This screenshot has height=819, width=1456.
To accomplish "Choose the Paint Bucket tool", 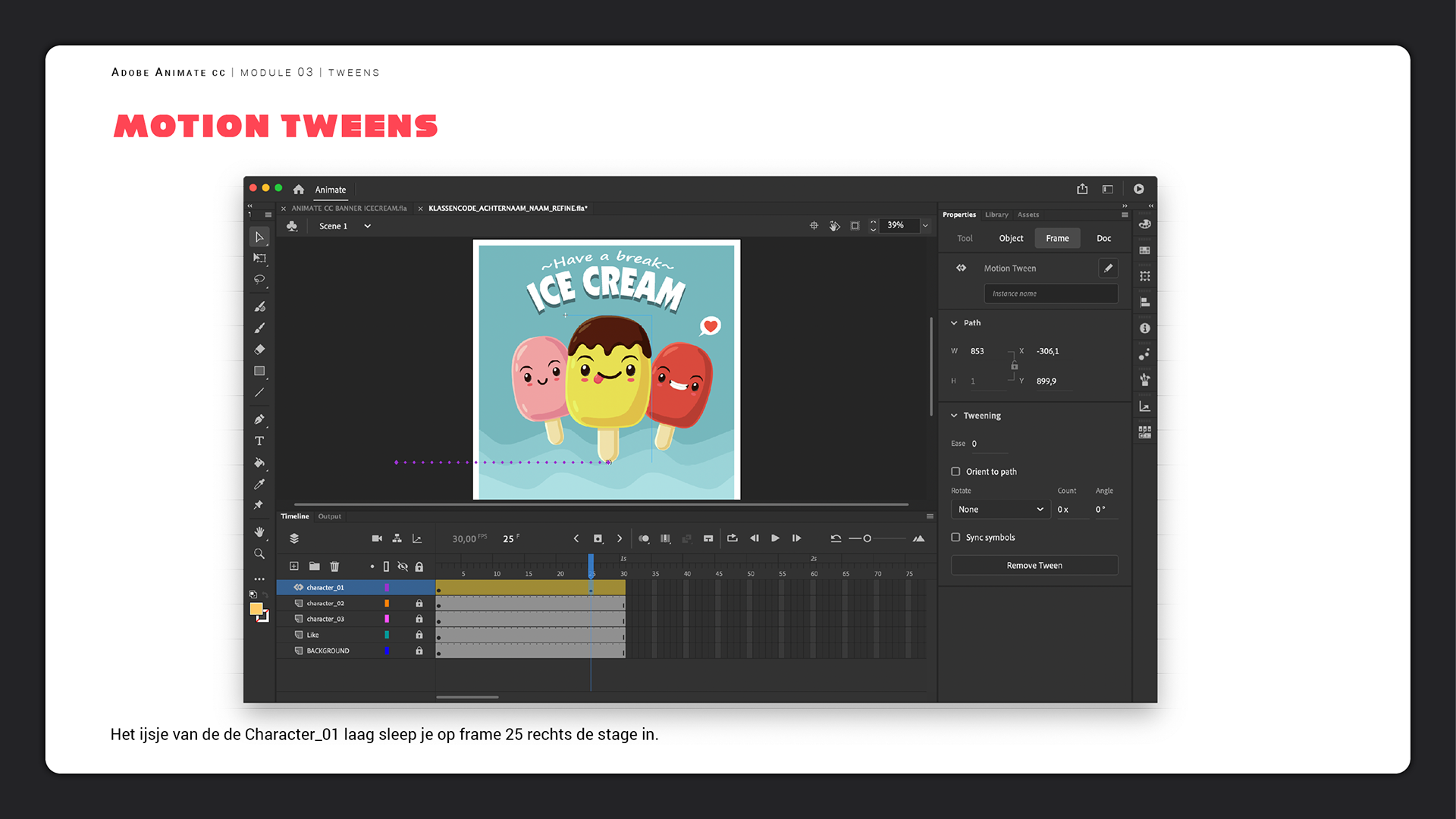I will coord(259,463).
